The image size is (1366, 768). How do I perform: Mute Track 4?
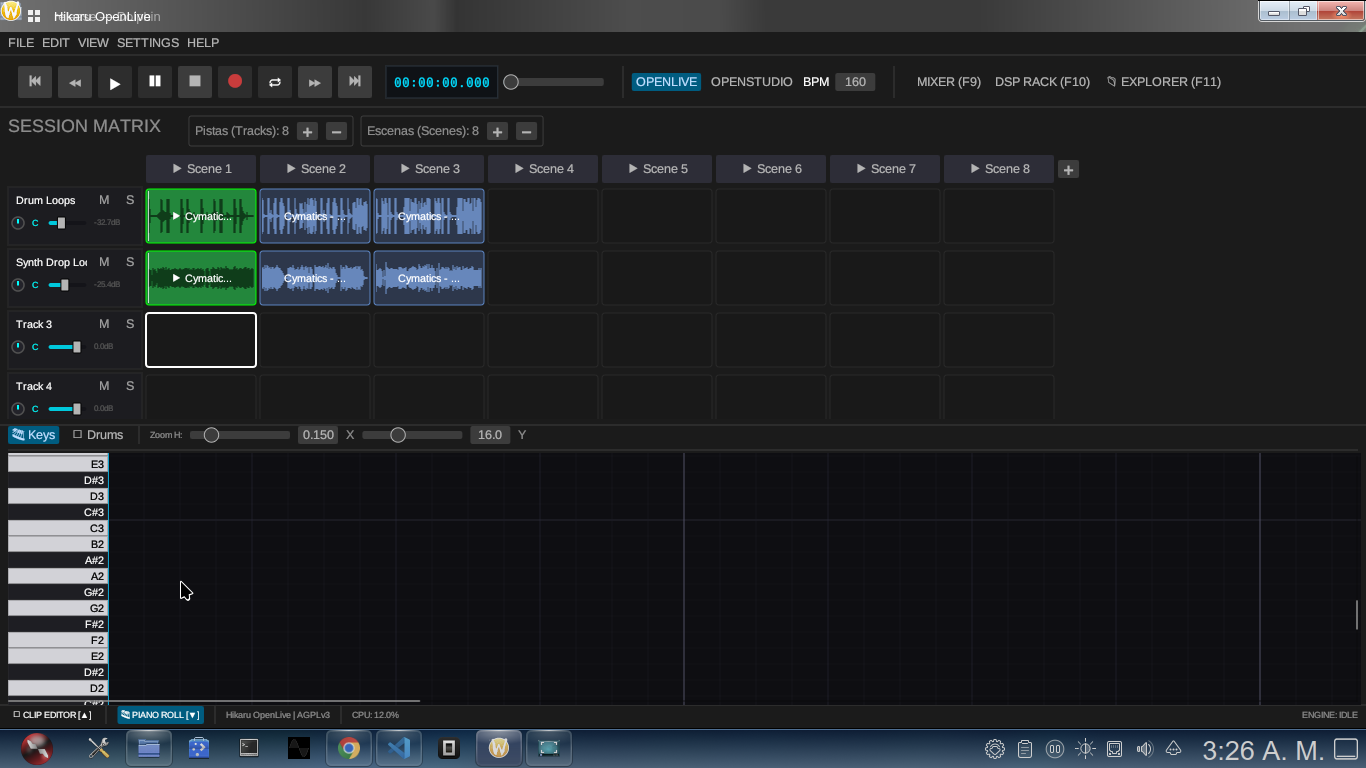[104, 386]
